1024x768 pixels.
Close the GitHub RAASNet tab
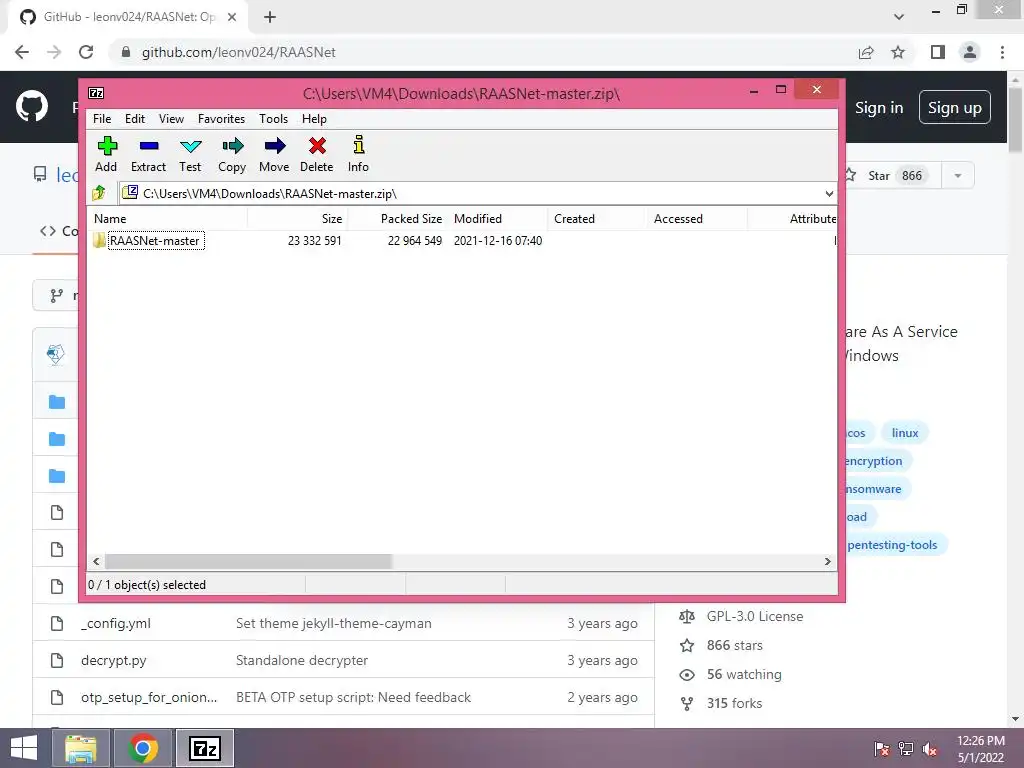pos(232,18)
